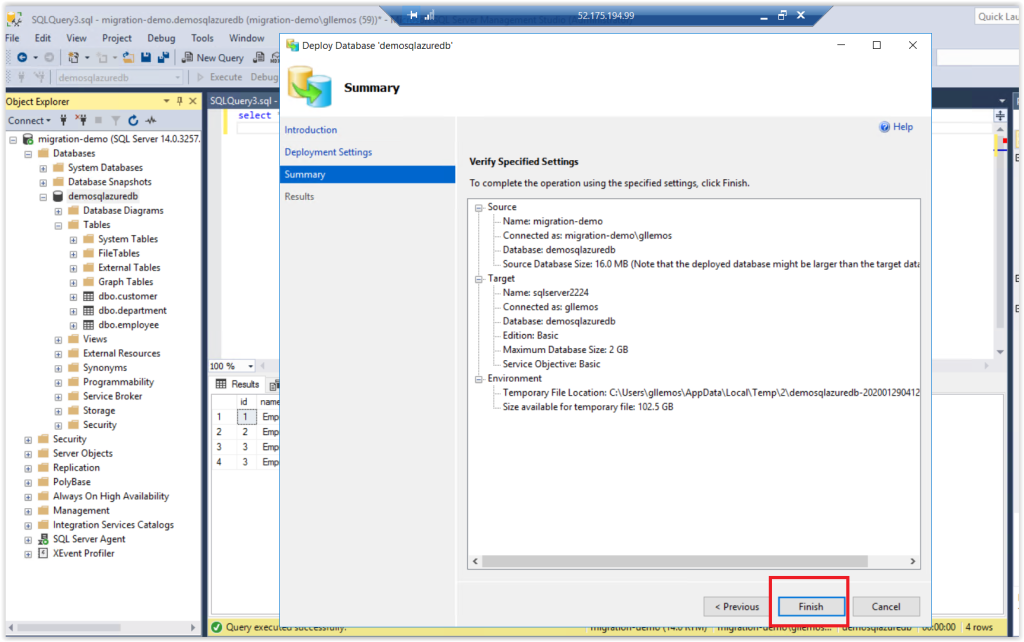Click the Object Explorer horizontal scrollbar
The height and width of the screenshot is (642, 1024).
point(69,627)
